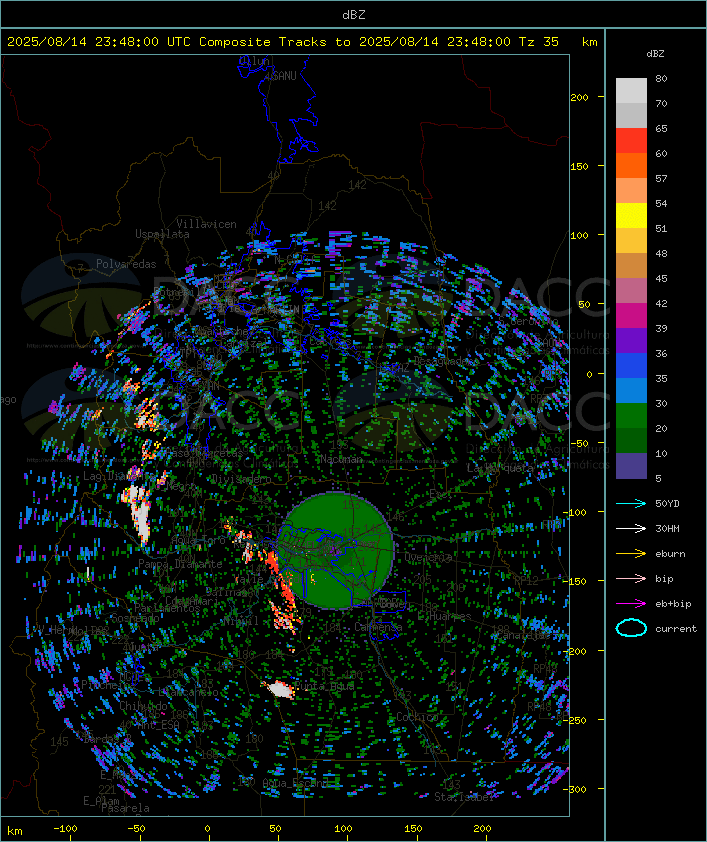Click the cyan 50YD arrow in legend
The height and width of the screenshot is (842, 707).
pos(631,503)
